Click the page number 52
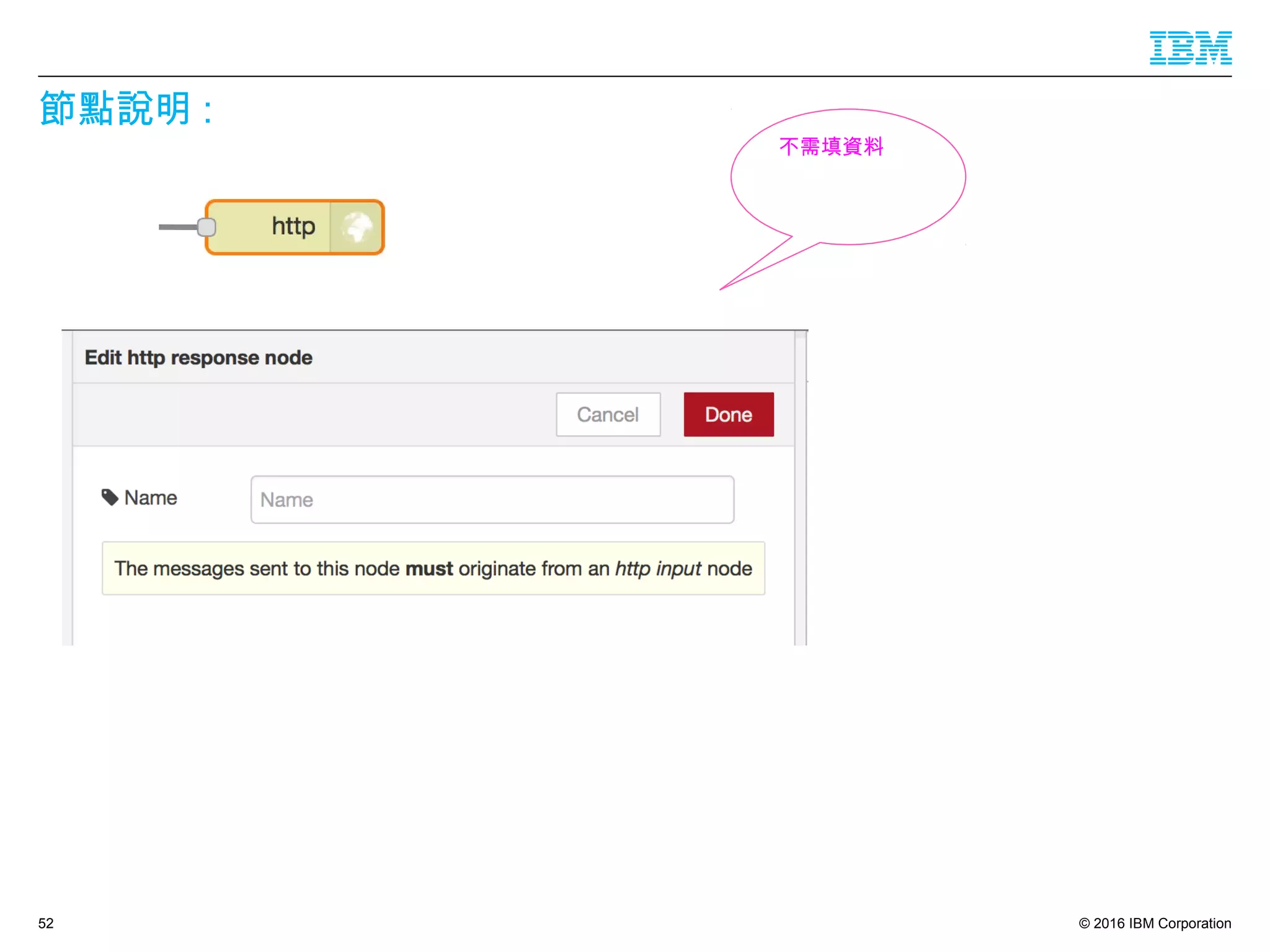Image resolution: width=1270 pixels, height=952 pixels. tap(46, 923)
